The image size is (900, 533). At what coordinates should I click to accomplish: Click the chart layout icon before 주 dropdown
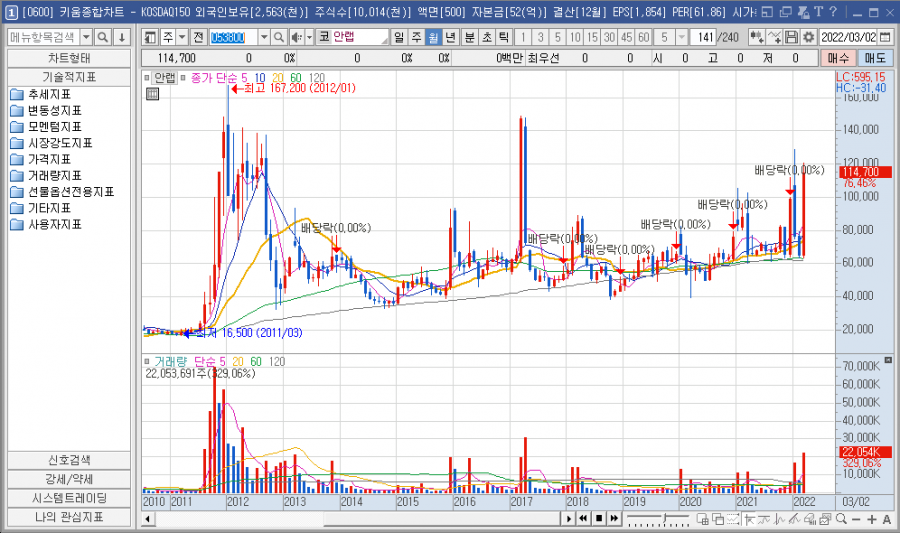coord(150,37)
